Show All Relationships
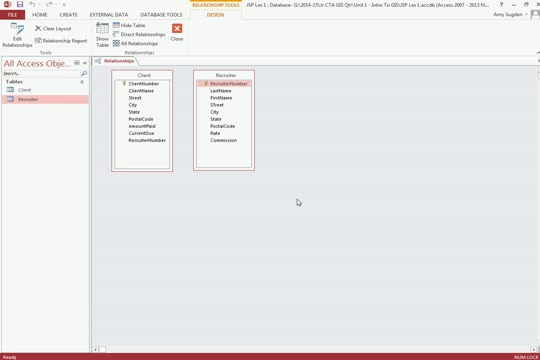Image resolution: width=540 pixels, height=360 pixels. point(135,43)
